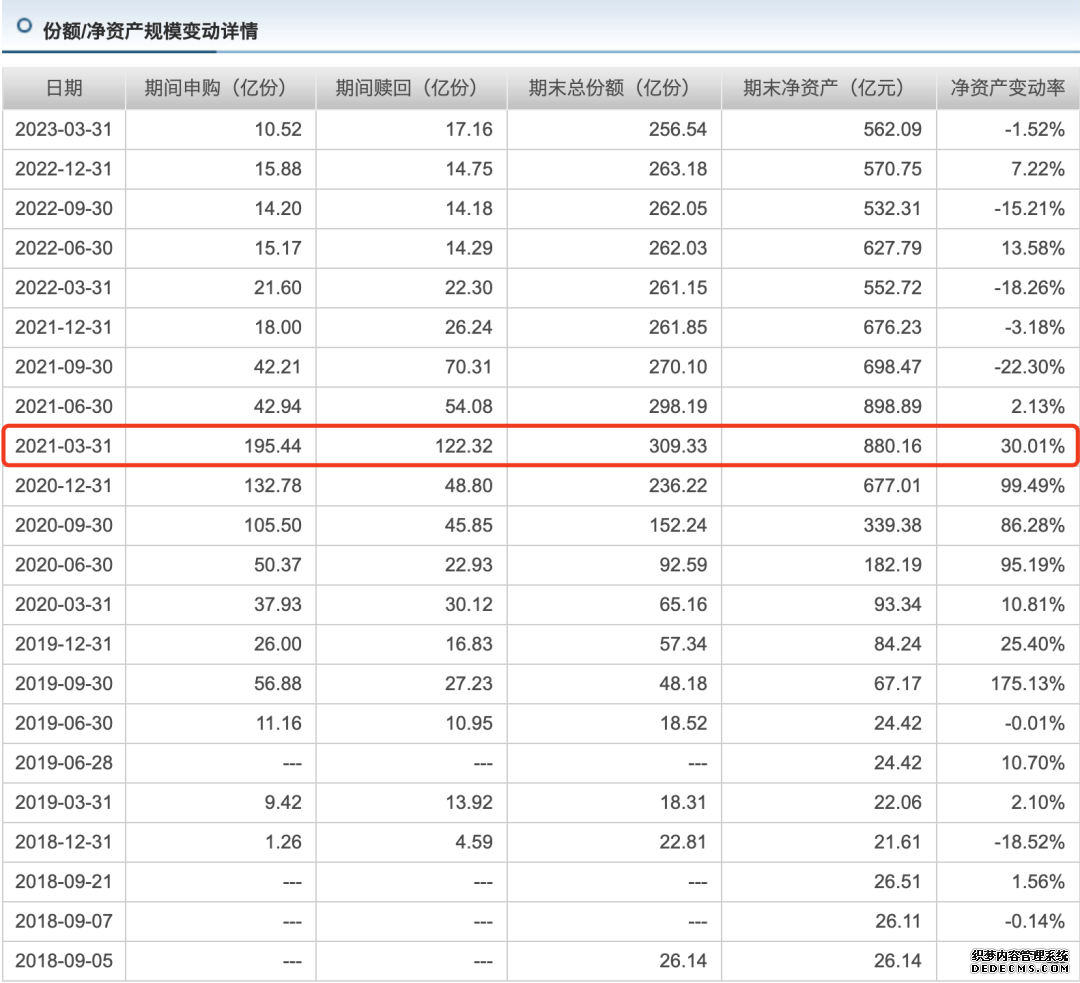The image size is (1080, 983).
Task: Select the 2021-03-31 date cell
Action: click(x=64, y=446)
